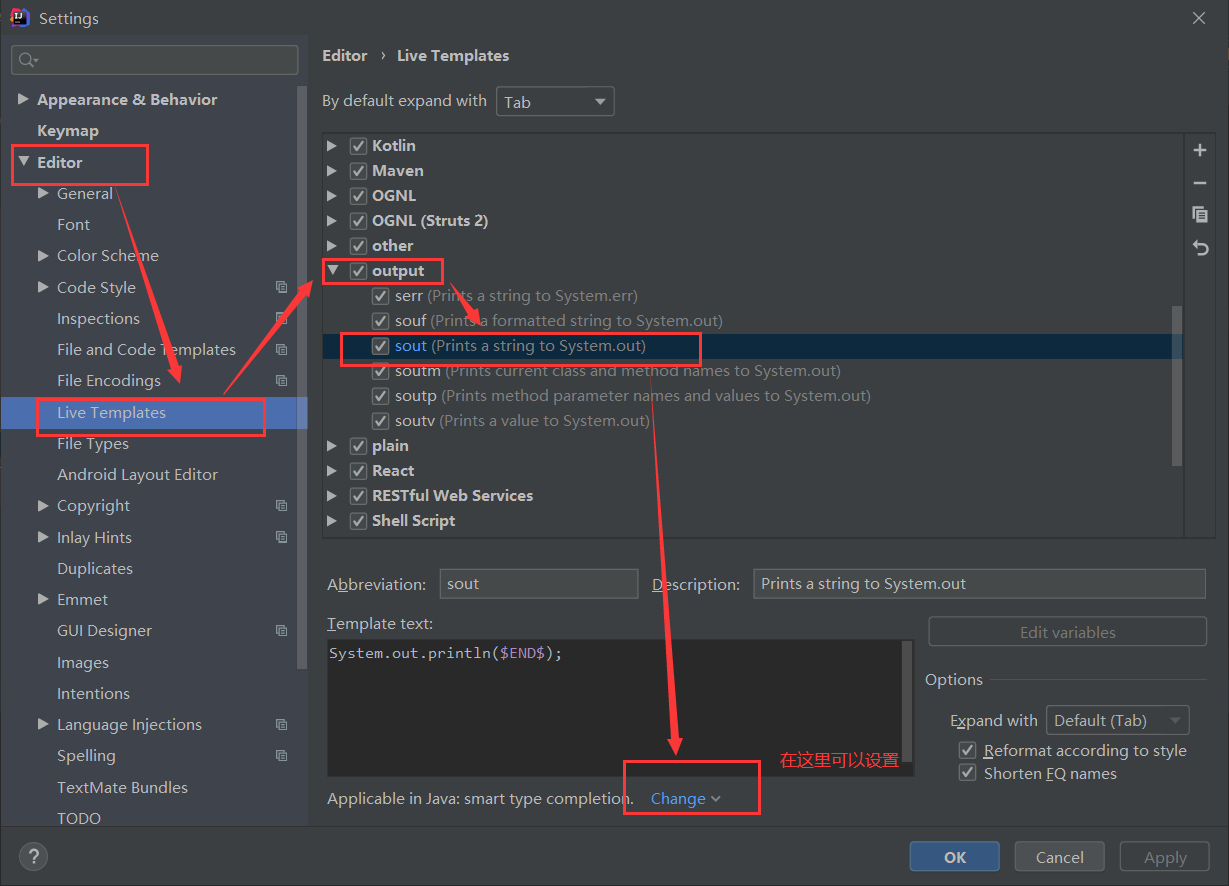This screenshot has height=886, width=1229.
Task: Click the Description input field
Action: [x=979, y=584]
